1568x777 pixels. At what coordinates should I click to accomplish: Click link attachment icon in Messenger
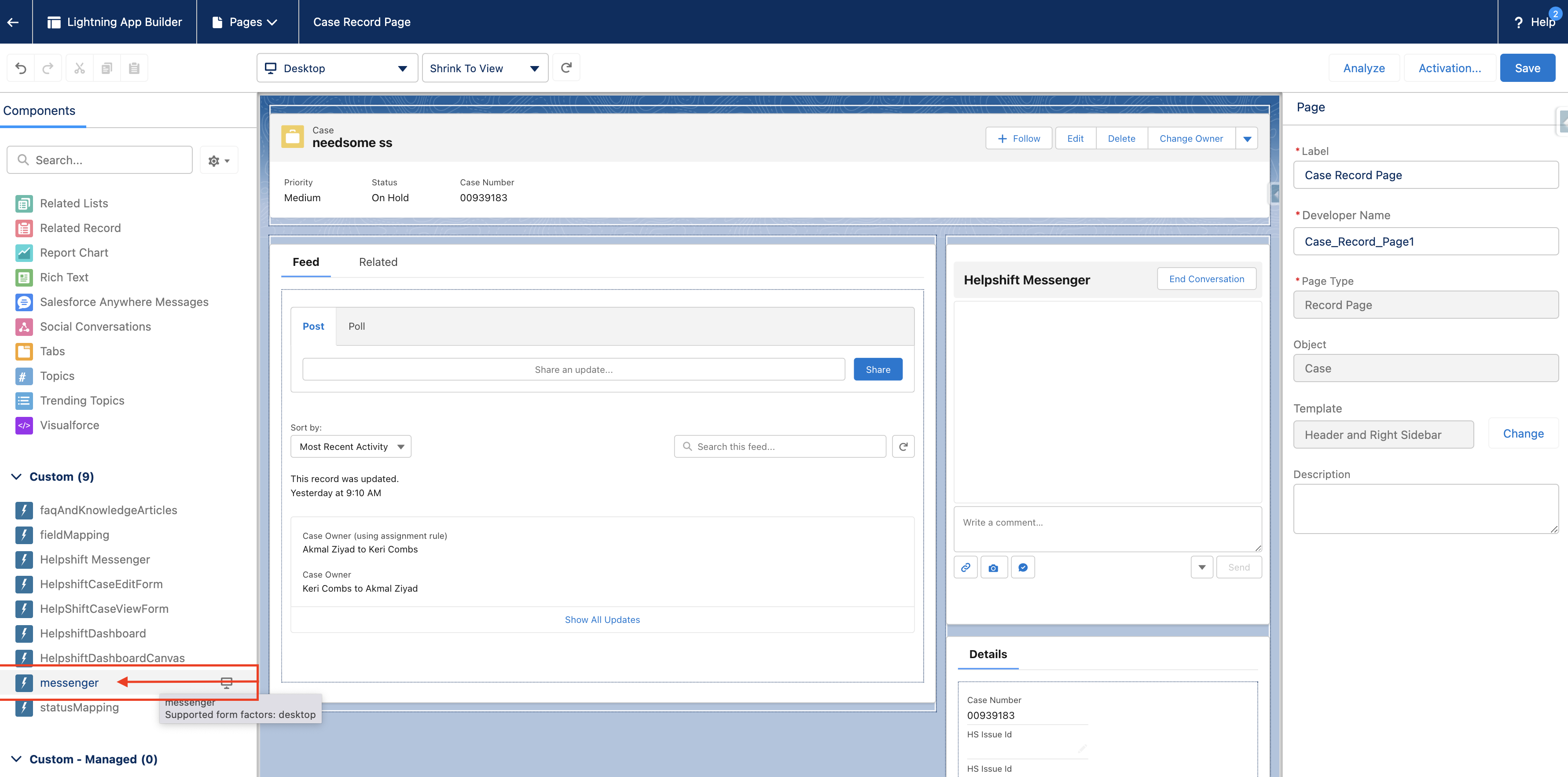click(x=966, y=567)
